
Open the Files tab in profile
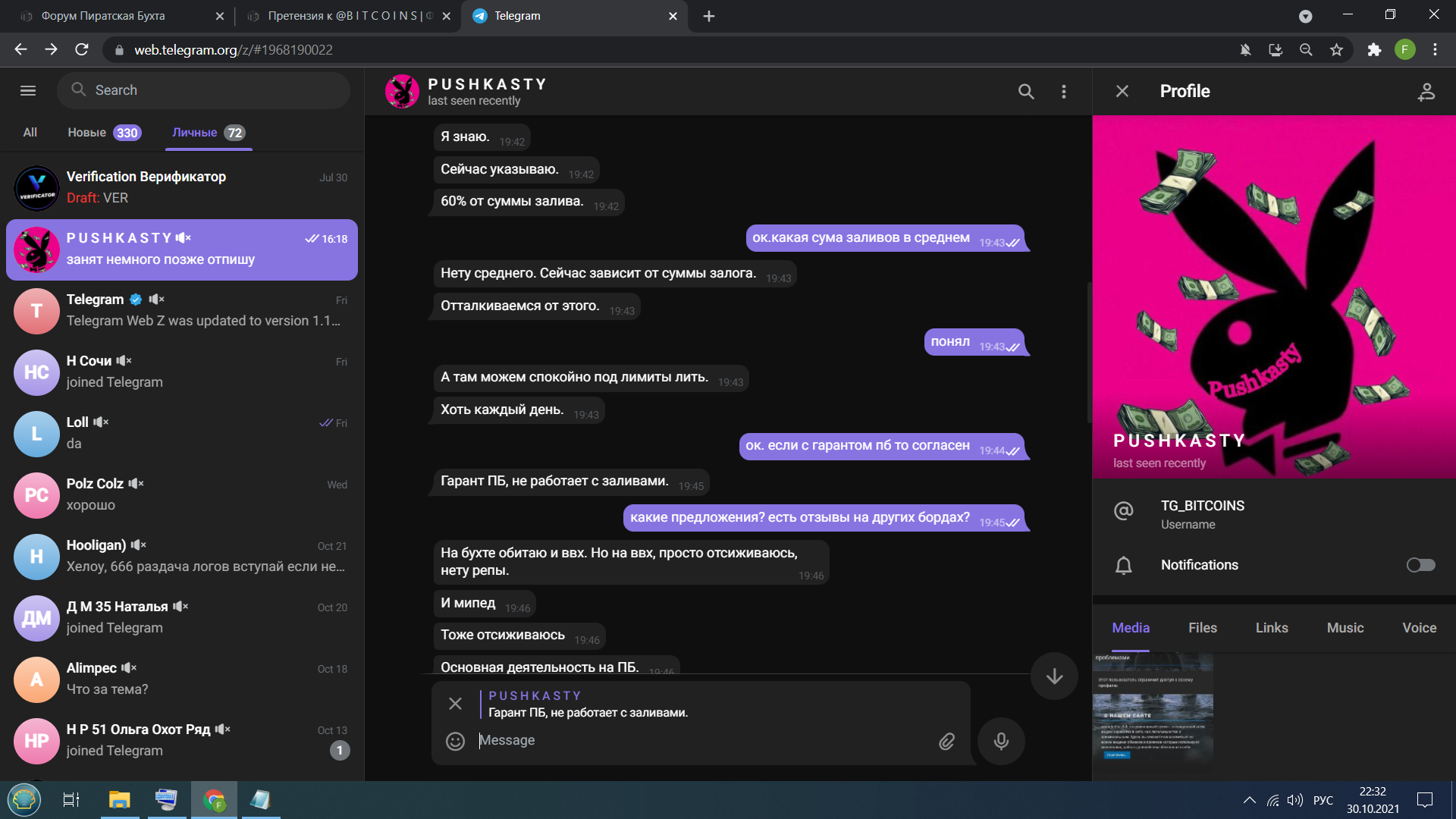(x=1202, y=628)
